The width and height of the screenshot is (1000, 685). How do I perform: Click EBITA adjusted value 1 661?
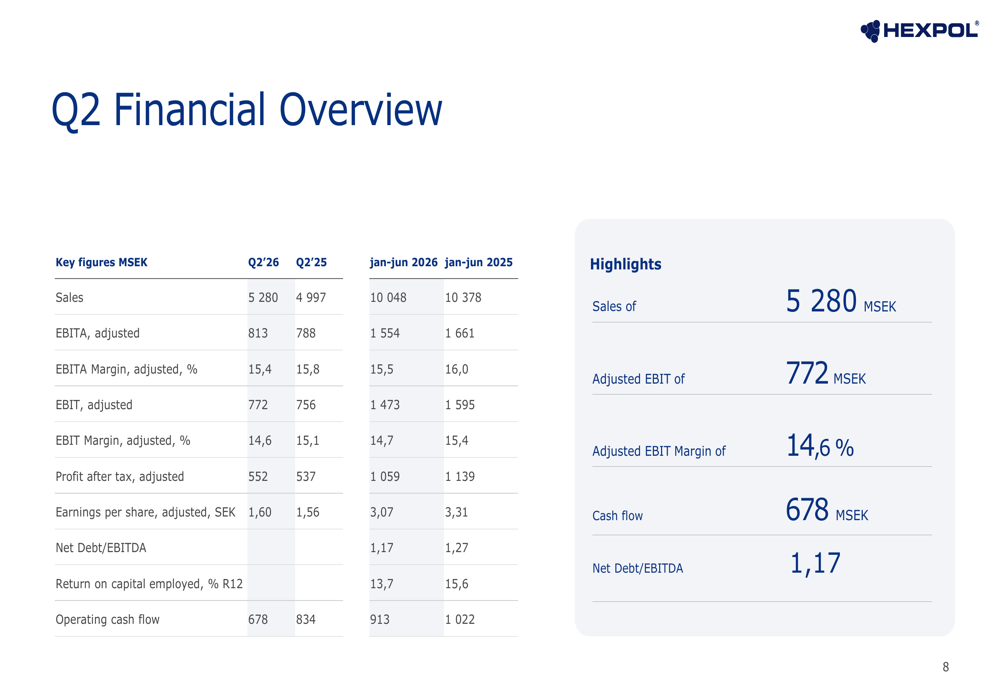coord(460,333)
